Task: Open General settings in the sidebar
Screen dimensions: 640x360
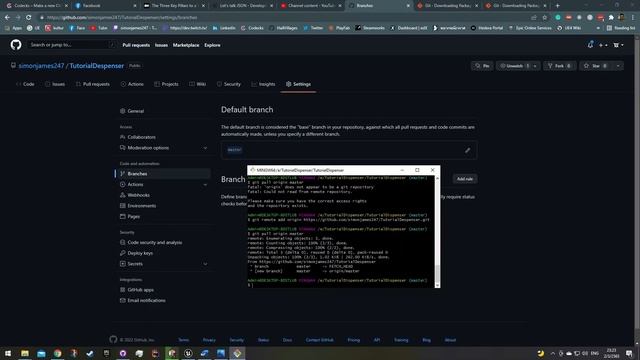Action: click(x=136, y=111)
